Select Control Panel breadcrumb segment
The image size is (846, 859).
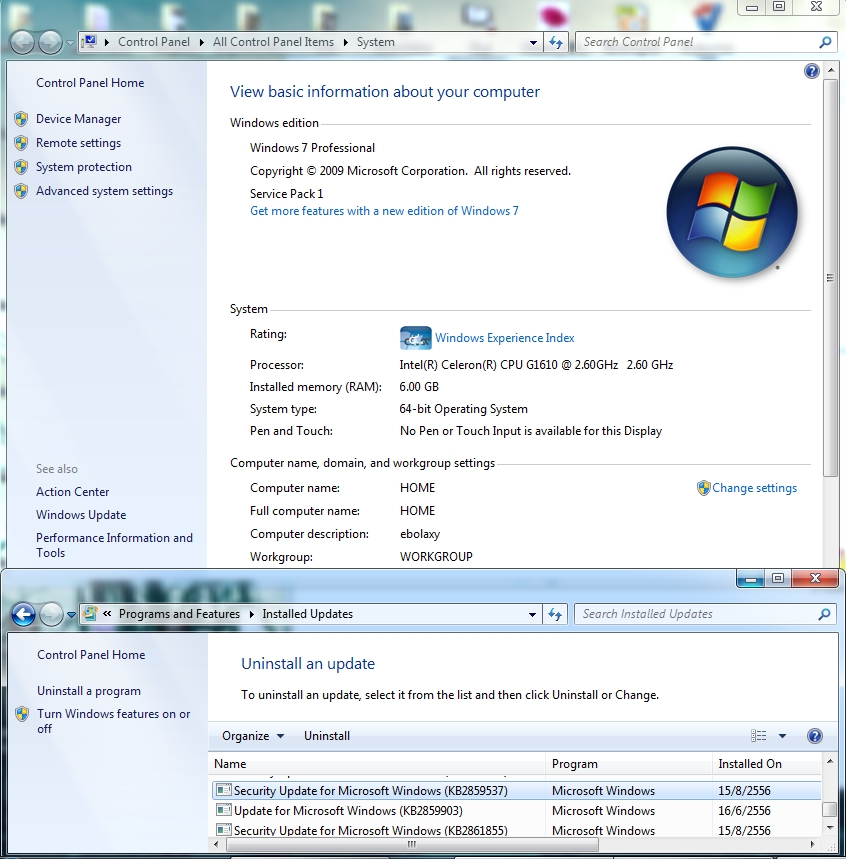(x=154, y=42)
